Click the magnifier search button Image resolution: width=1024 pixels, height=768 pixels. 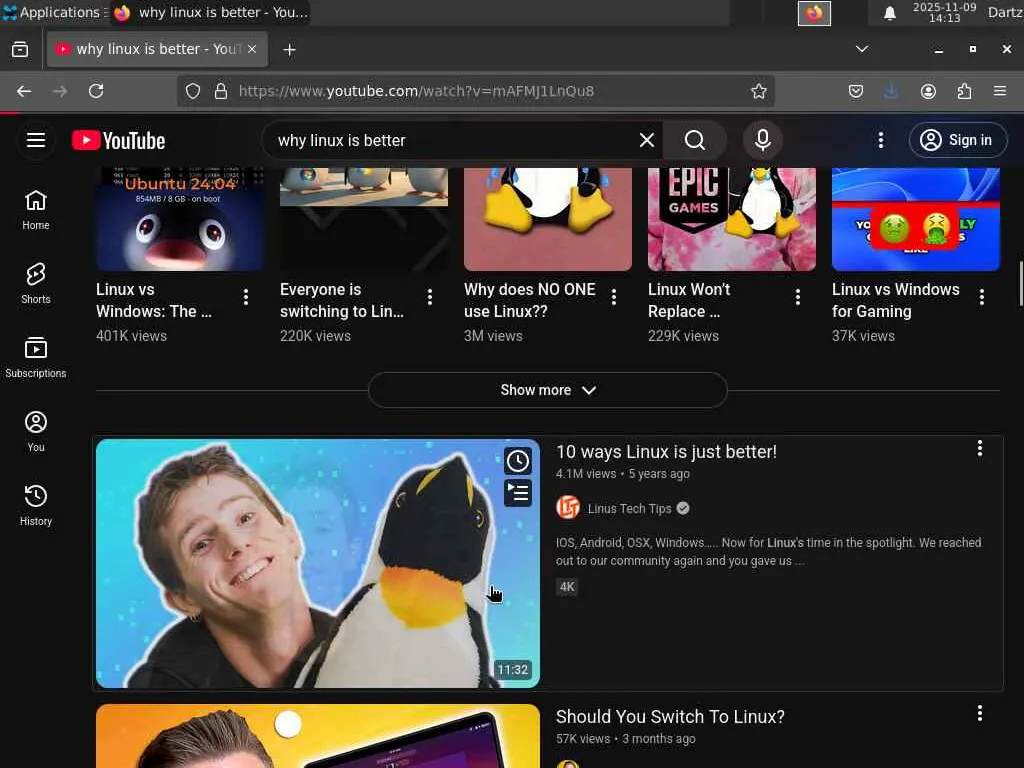click(695, 140)
